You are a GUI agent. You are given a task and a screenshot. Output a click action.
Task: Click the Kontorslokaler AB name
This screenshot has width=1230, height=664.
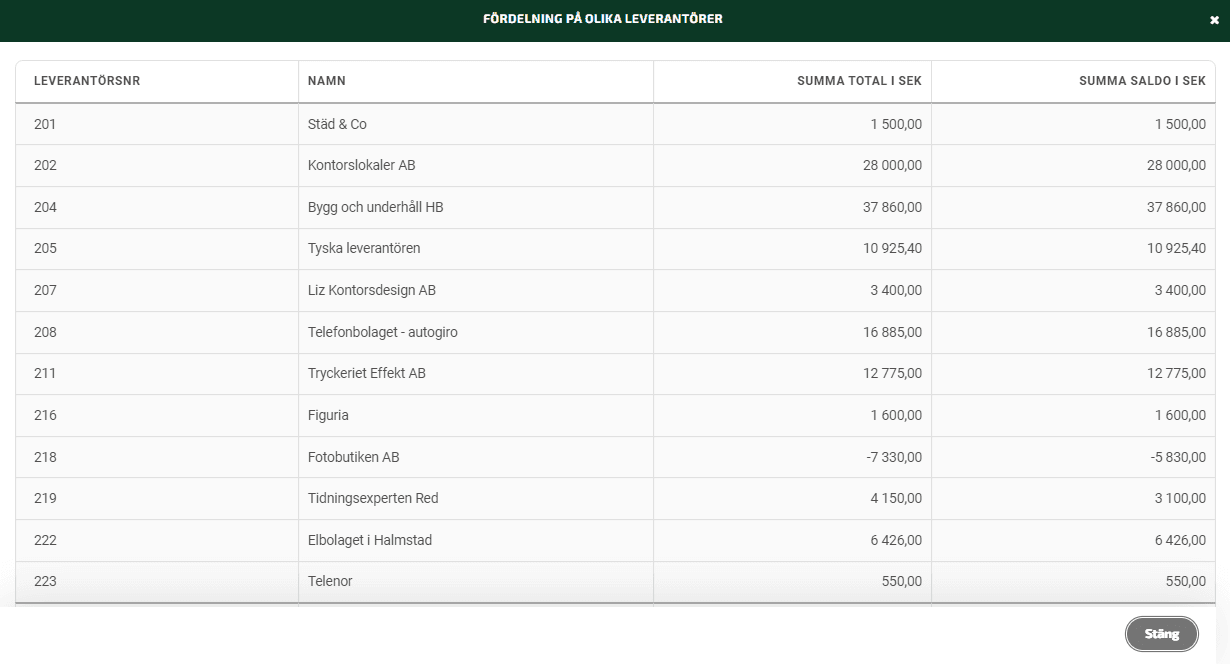coord(361,166)
